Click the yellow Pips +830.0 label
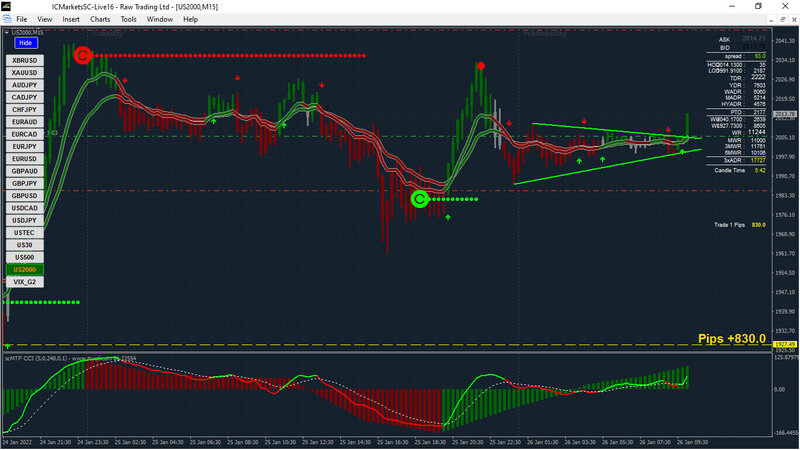 [732, 339]
